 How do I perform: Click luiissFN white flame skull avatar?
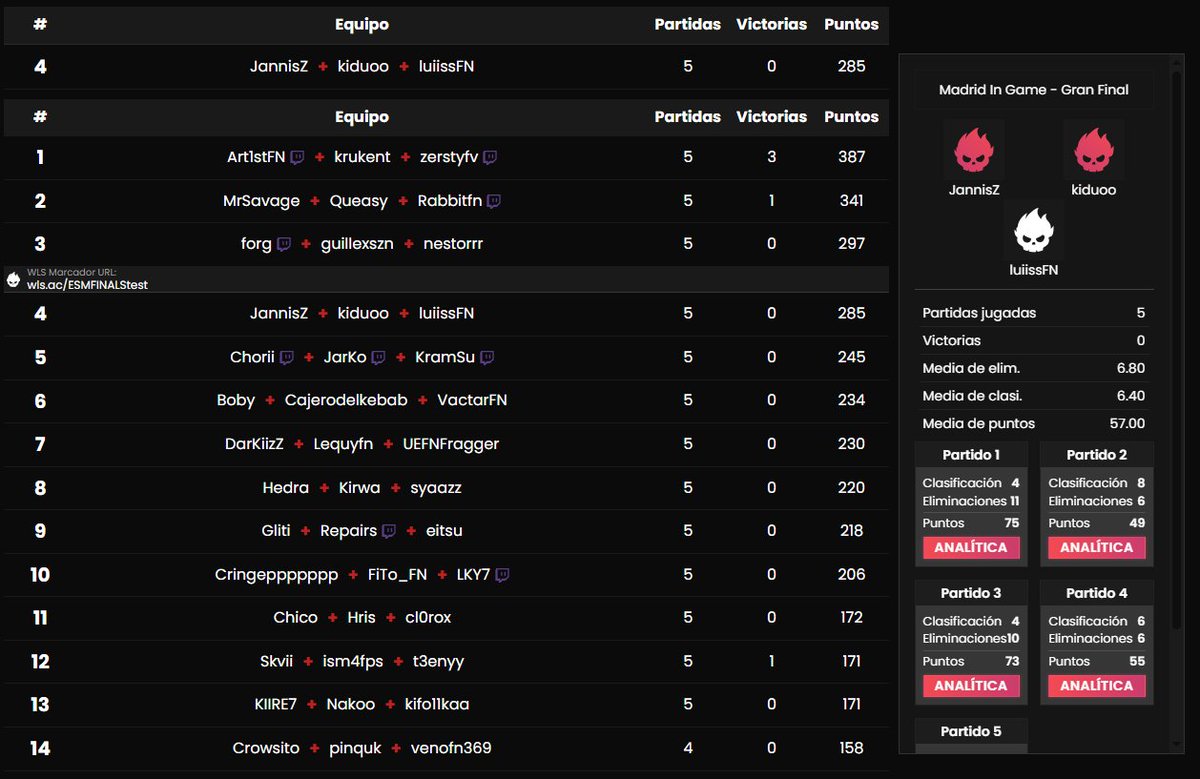click(x=1034, y=230)
